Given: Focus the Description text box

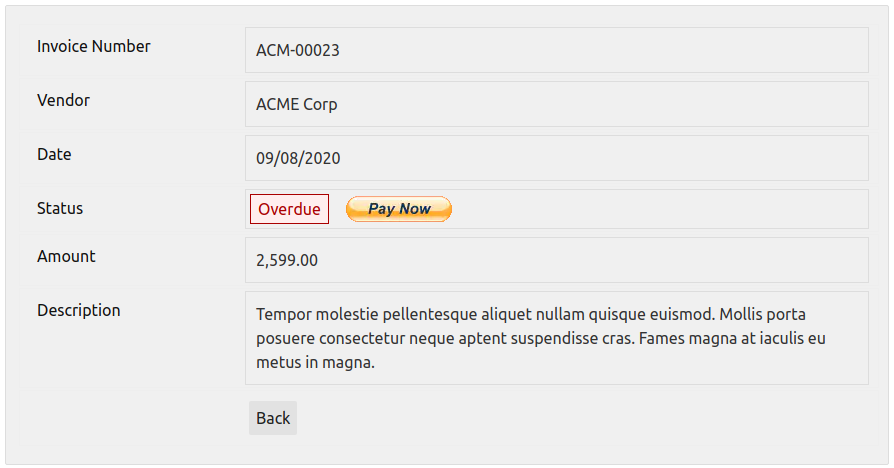Looking at the screenshot, I should click(x=556, y=338).
